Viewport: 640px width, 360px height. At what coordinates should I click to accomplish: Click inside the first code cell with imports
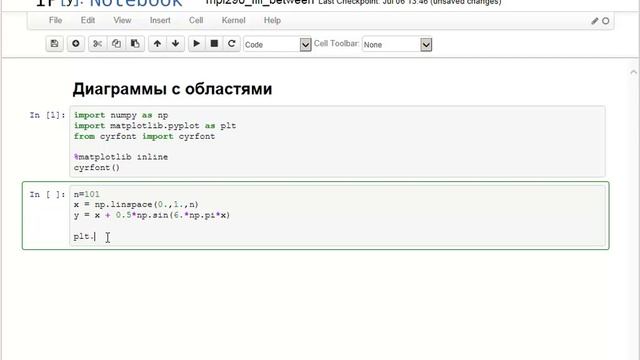[x=337, y=141]
